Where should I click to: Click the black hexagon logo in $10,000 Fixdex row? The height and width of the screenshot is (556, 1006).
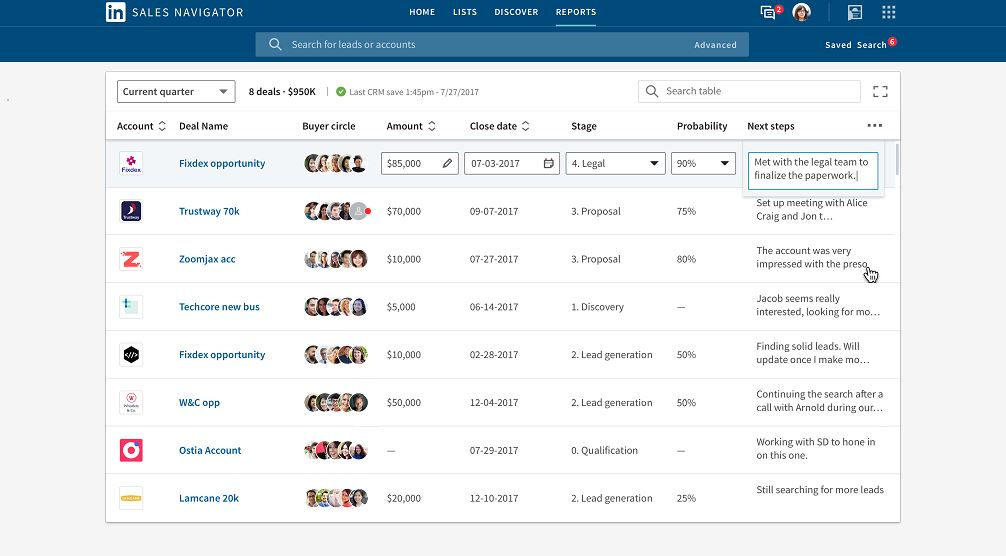[x=131, y=355]
